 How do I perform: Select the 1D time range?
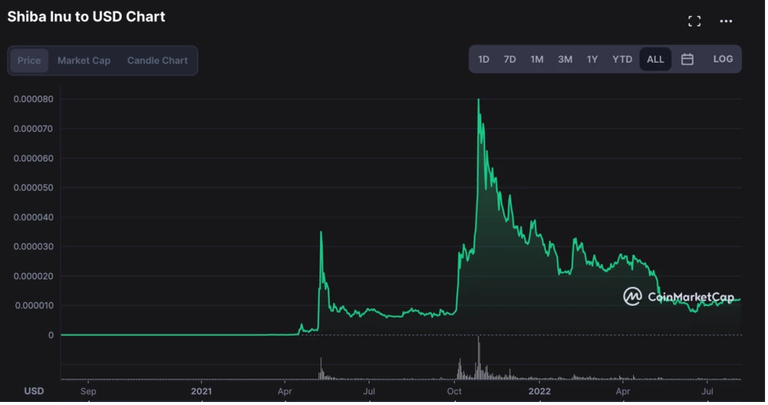tap(483, 59)
